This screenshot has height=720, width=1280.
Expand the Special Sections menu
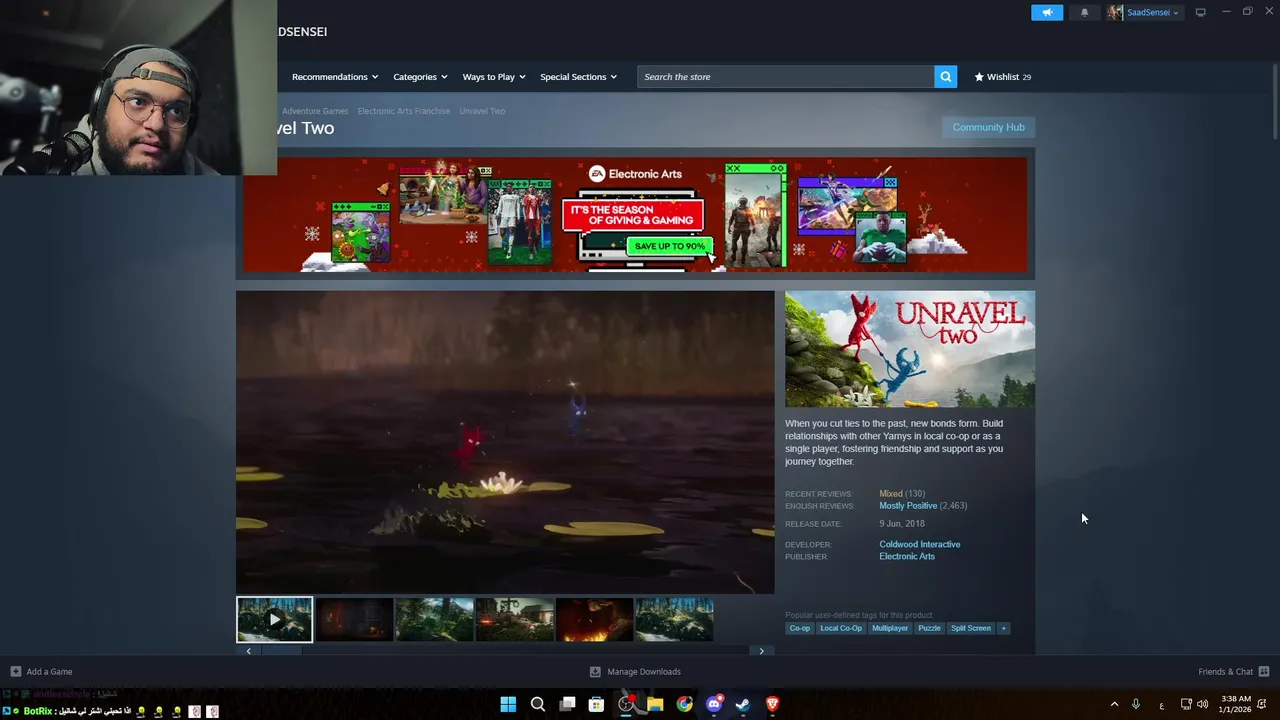click(578, 77)
